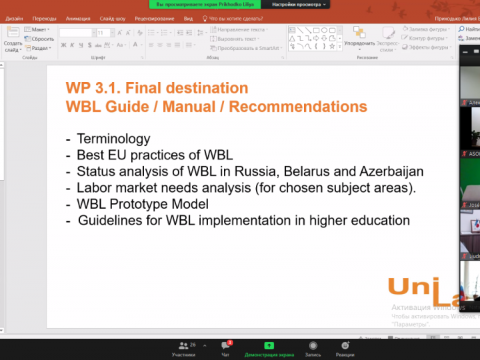This screenshot has width=480, height=360.
Task: Click Reset (Сбросить) slide button
Action: point(39,39)
